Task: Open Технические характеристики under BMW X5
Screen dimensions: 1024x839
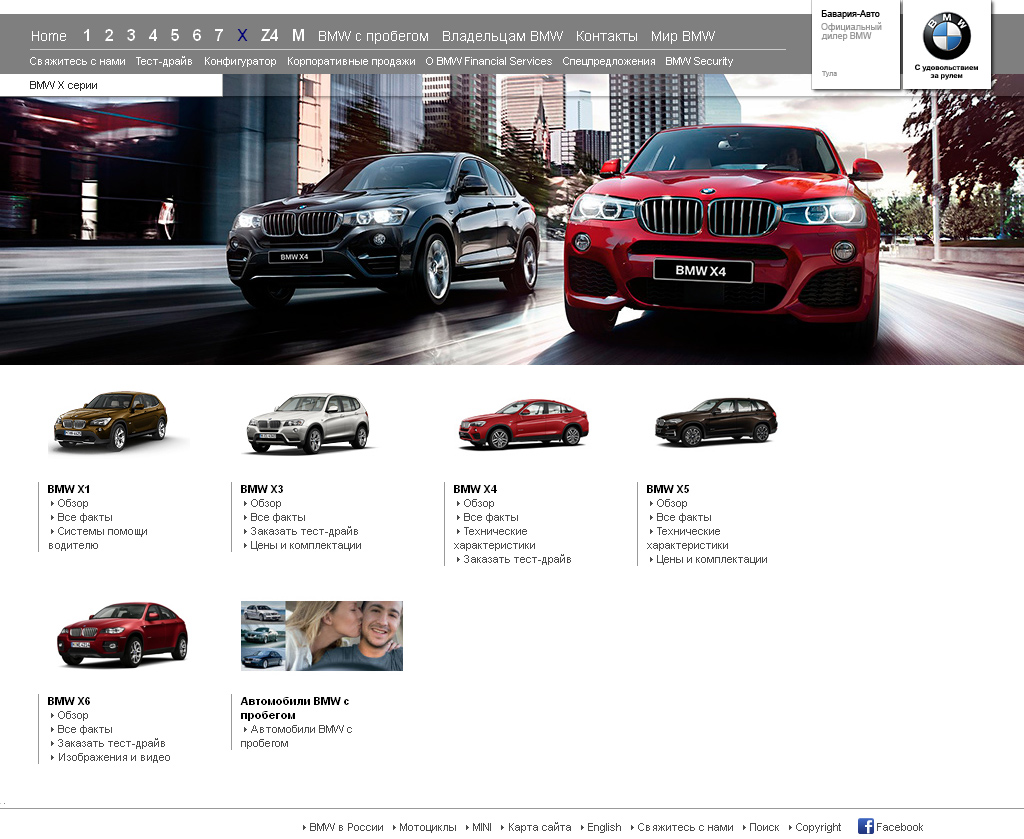Action: [x=687, y=538]
